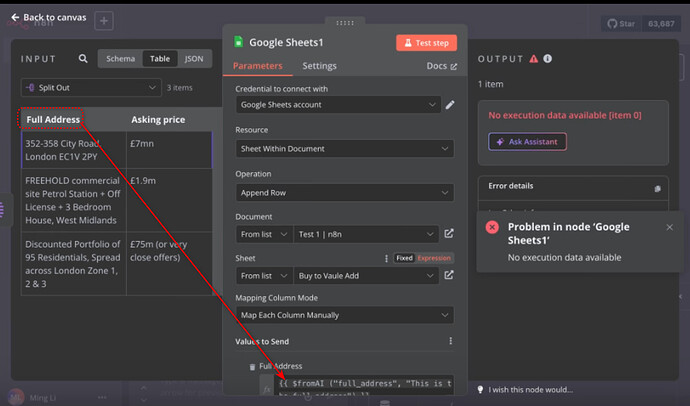The image size is (690, 406).
Task: Select Table view in the Input panel
Action: pyautogui.click(x=160, y=59)
